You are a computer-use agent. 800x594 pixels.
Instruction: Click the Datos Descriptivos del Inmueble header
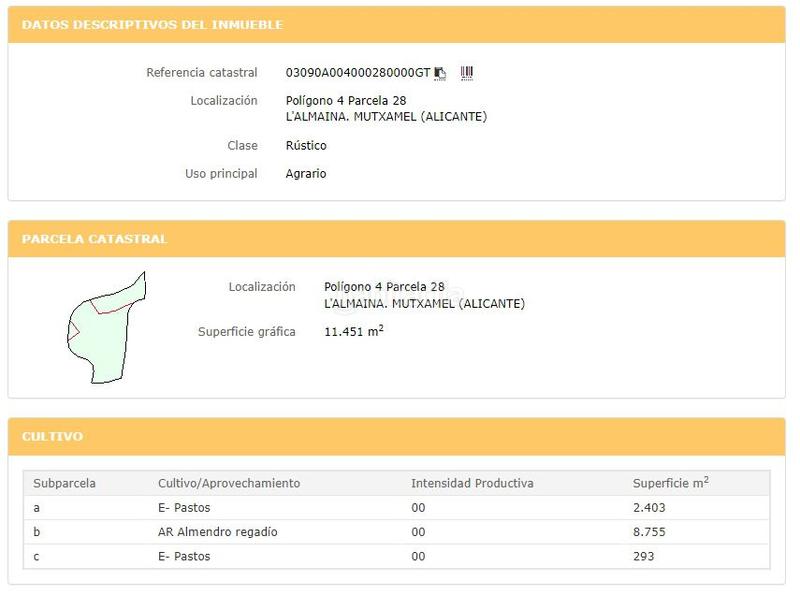click(152, 25)
